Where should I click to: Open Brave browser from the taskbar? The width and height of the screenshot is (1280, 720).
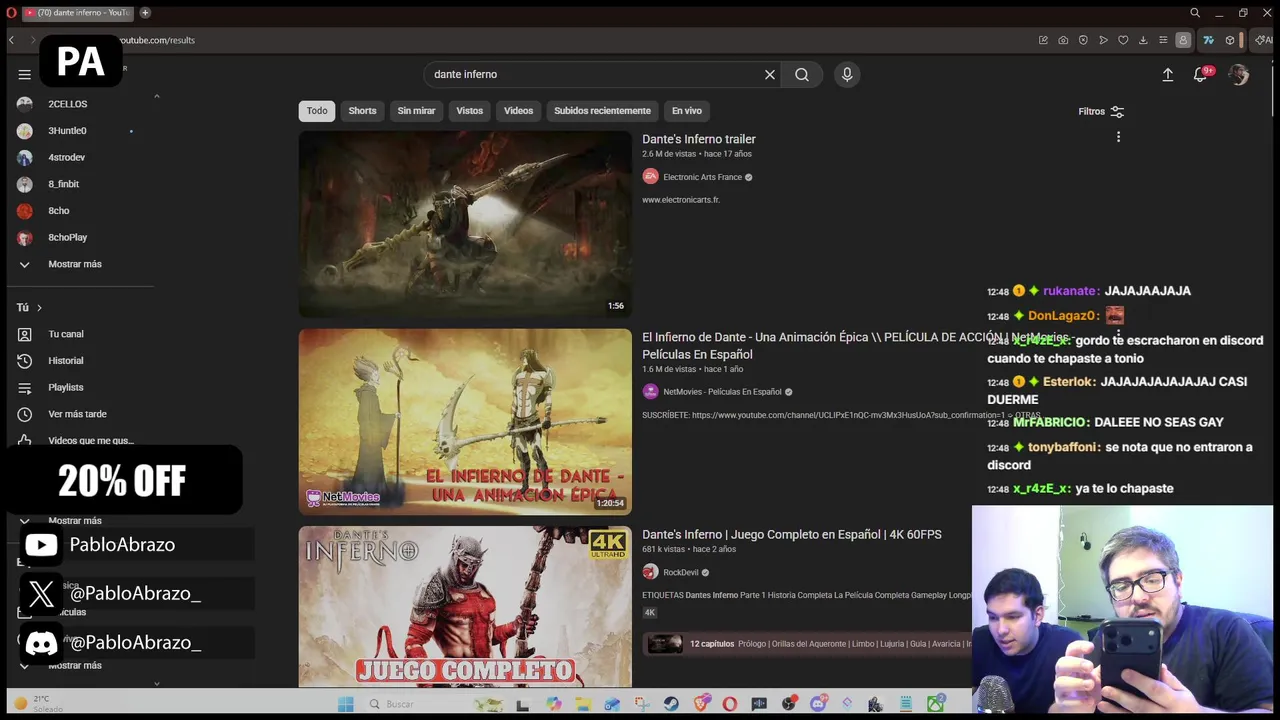(x=701, y=704)
